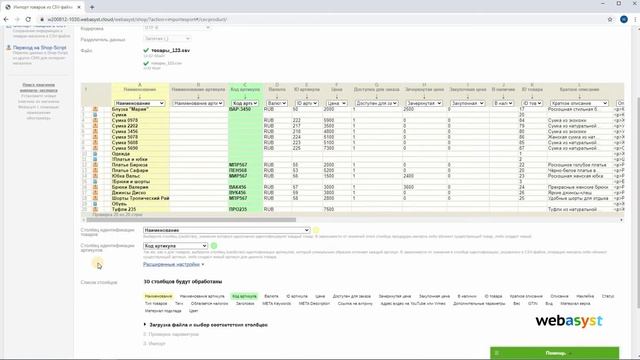
Task: Click the product icon in the Юбка Вальс row
Action: click(95, 176)
